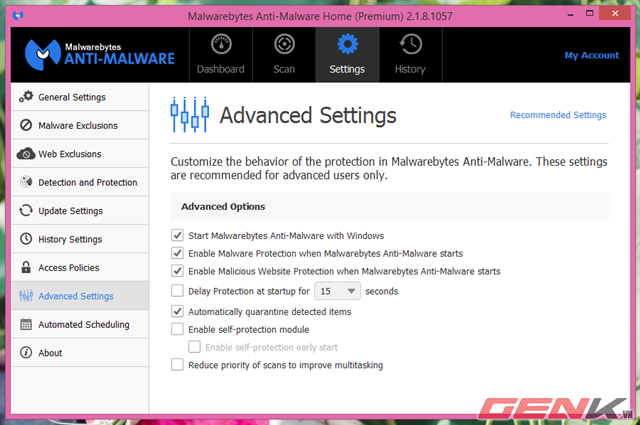Check Enable self-protection early start

194,347
